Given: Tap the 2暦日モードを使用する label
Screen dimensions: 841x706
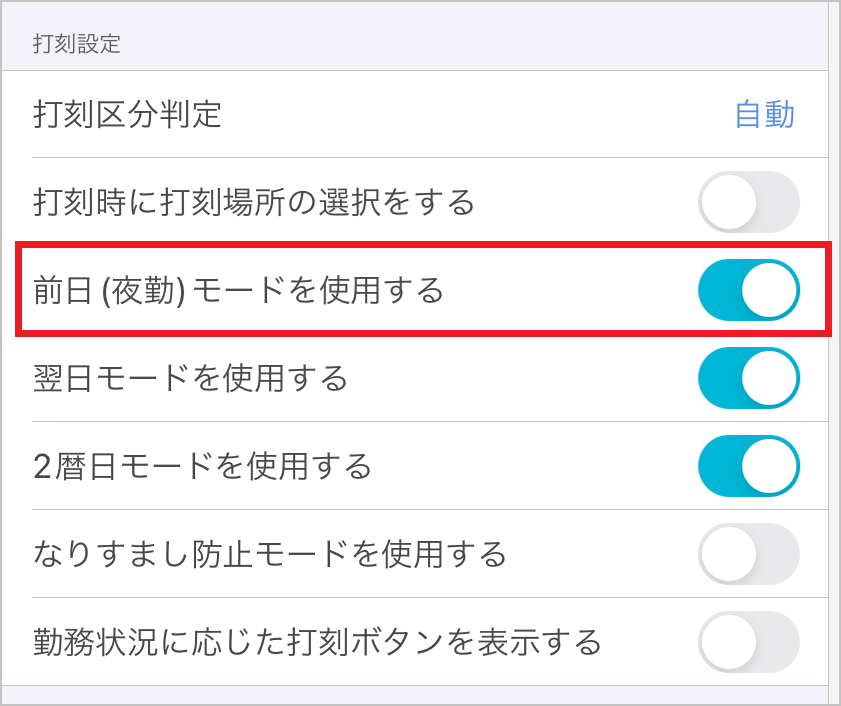Looking at the screenshot, I should point(202,466).
